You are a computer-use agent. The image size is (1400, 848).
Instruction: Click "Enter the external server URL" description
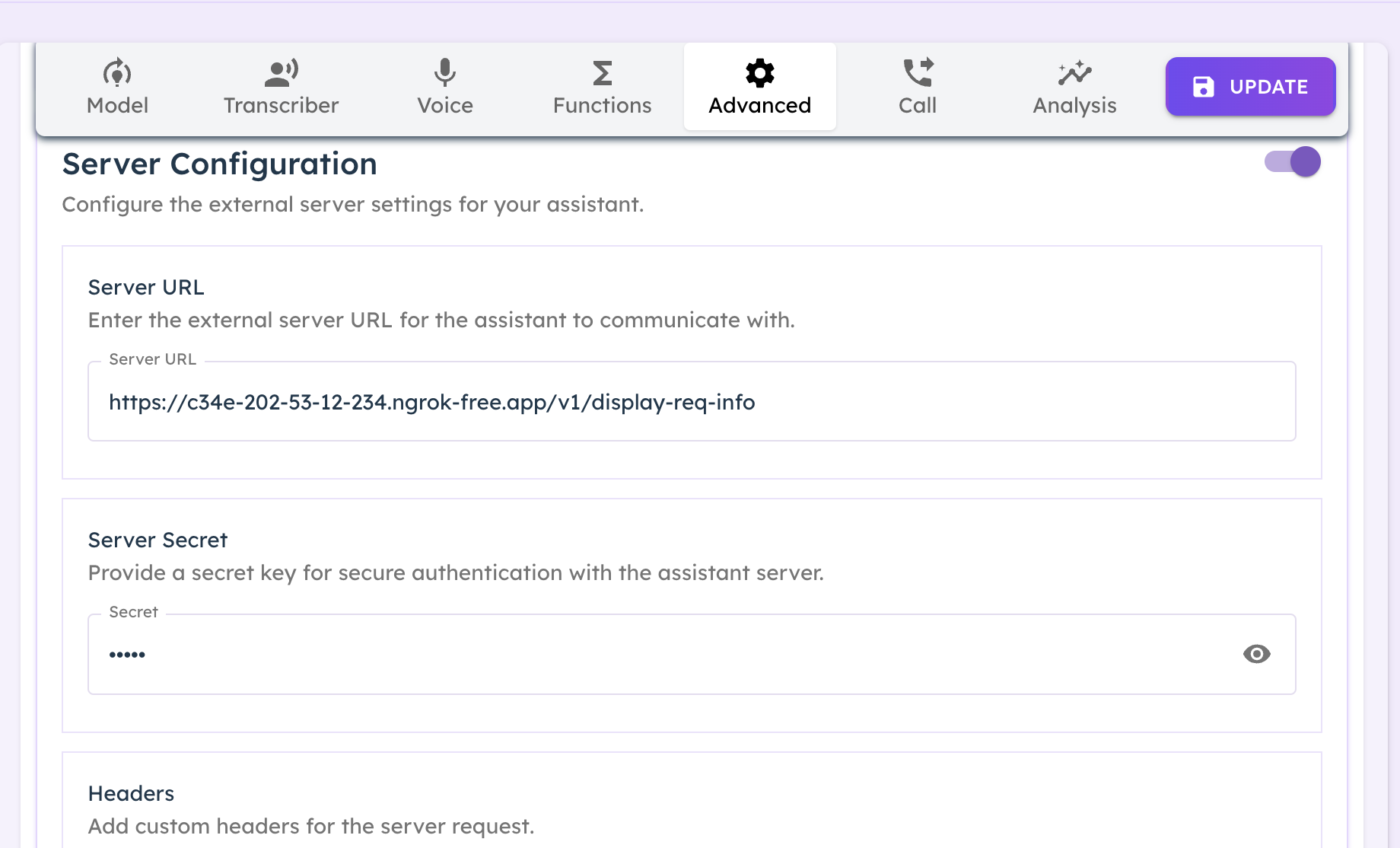tap(441, 320)
